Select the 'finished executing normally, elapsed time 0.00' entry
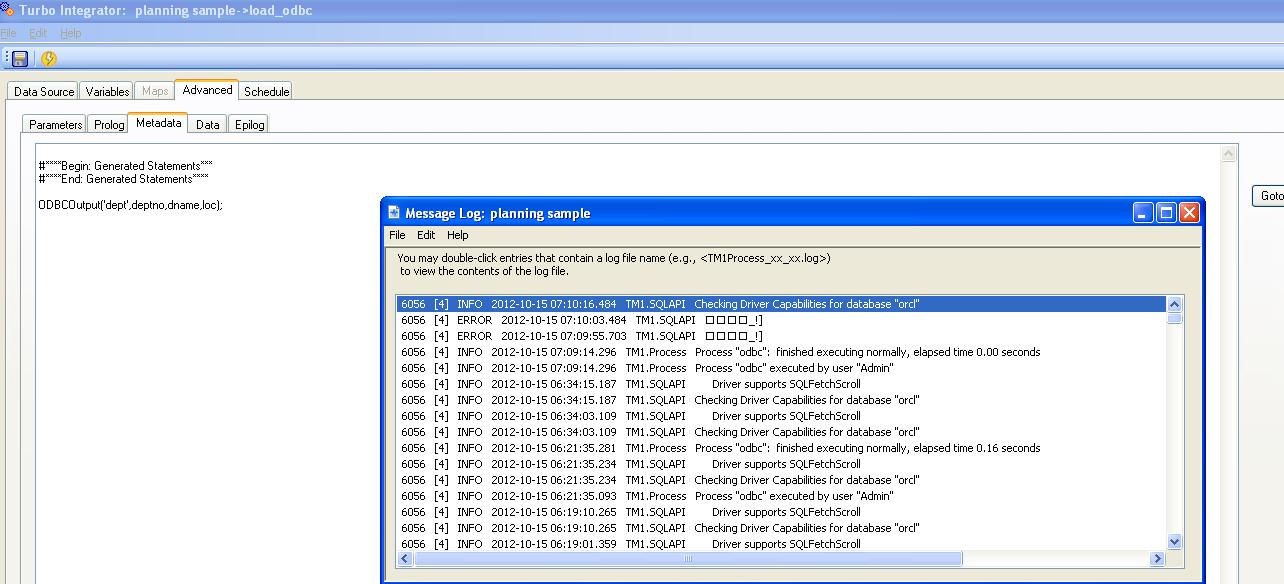The width and height of the screenshot is (1284, 584). pyautogui.click(x=781, y=352)
